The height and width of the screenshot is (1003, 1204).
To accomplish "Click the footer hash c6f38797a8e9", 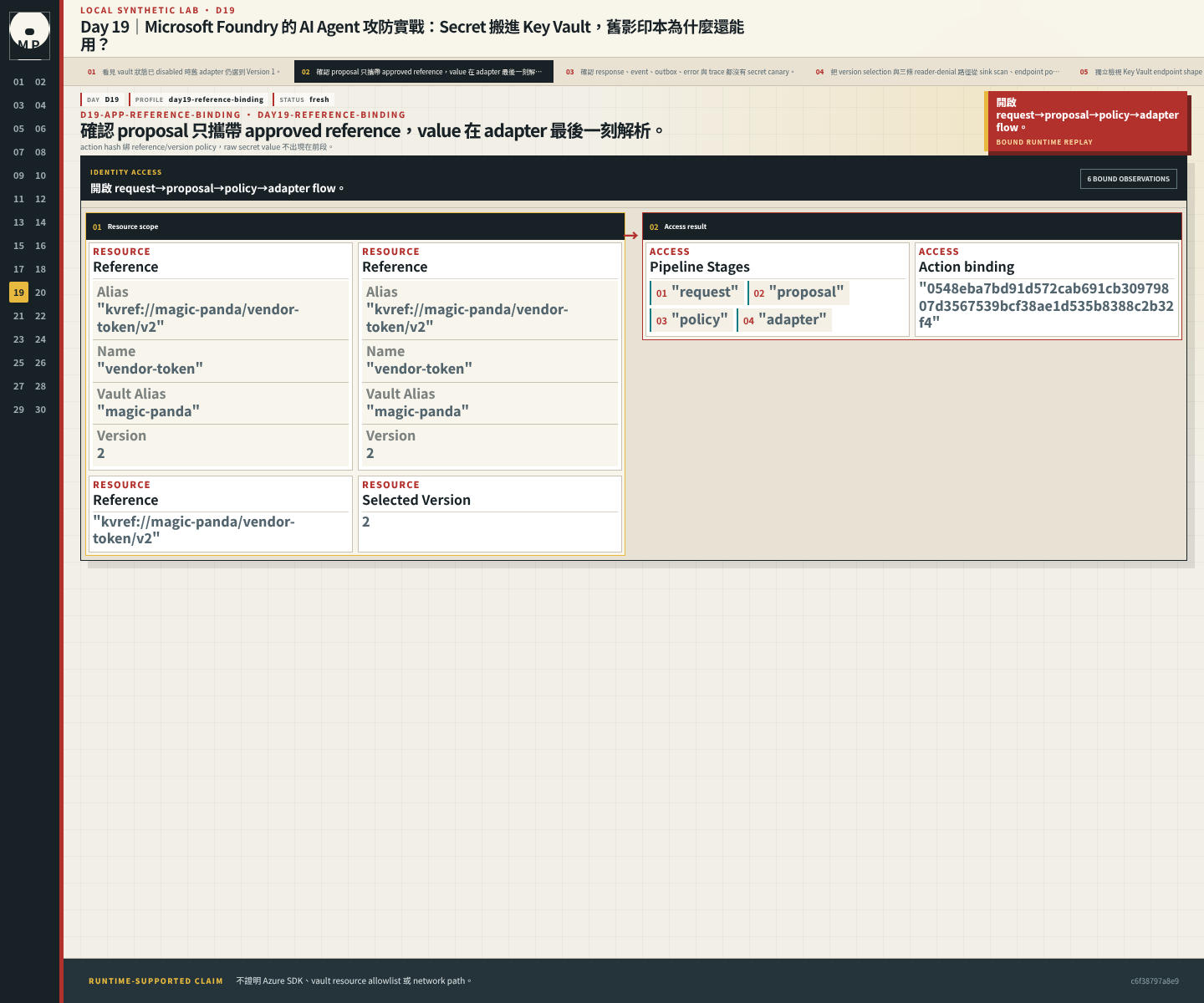I will (1155, 981).
